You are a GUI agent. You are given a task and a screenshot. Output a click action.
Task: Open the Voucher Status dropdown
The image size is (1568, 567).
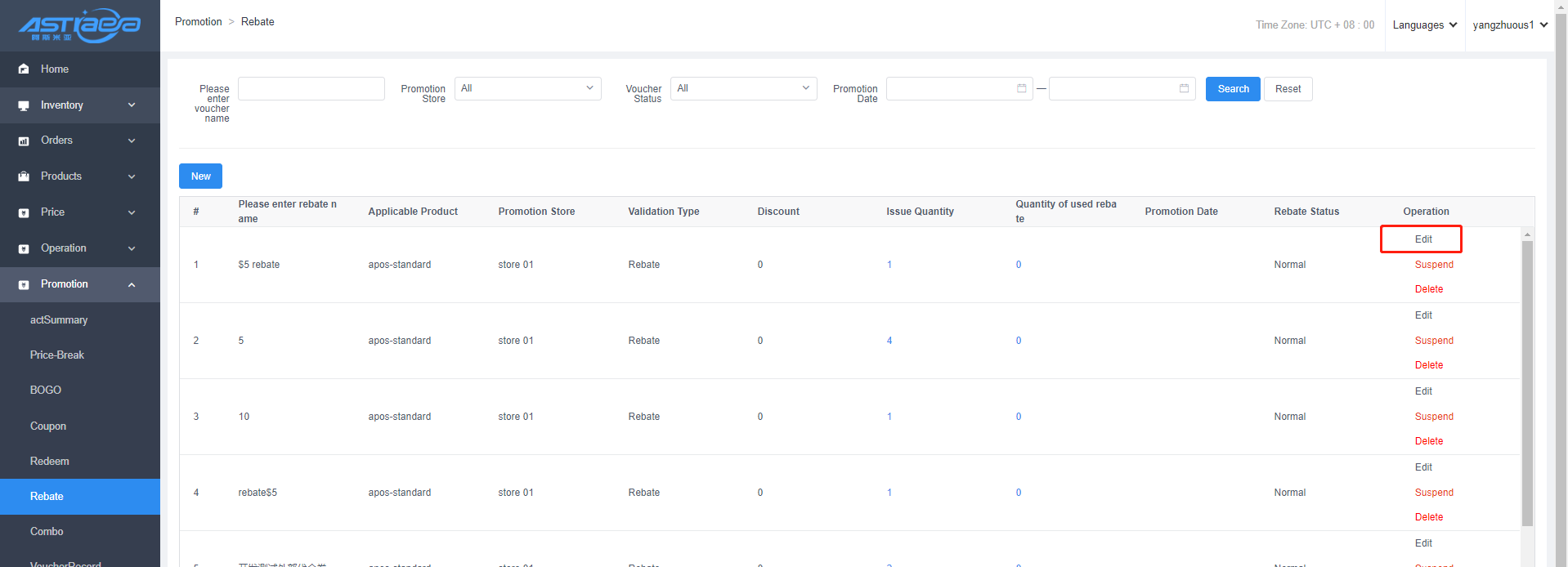pyautogui.click(x=743, y=88)
